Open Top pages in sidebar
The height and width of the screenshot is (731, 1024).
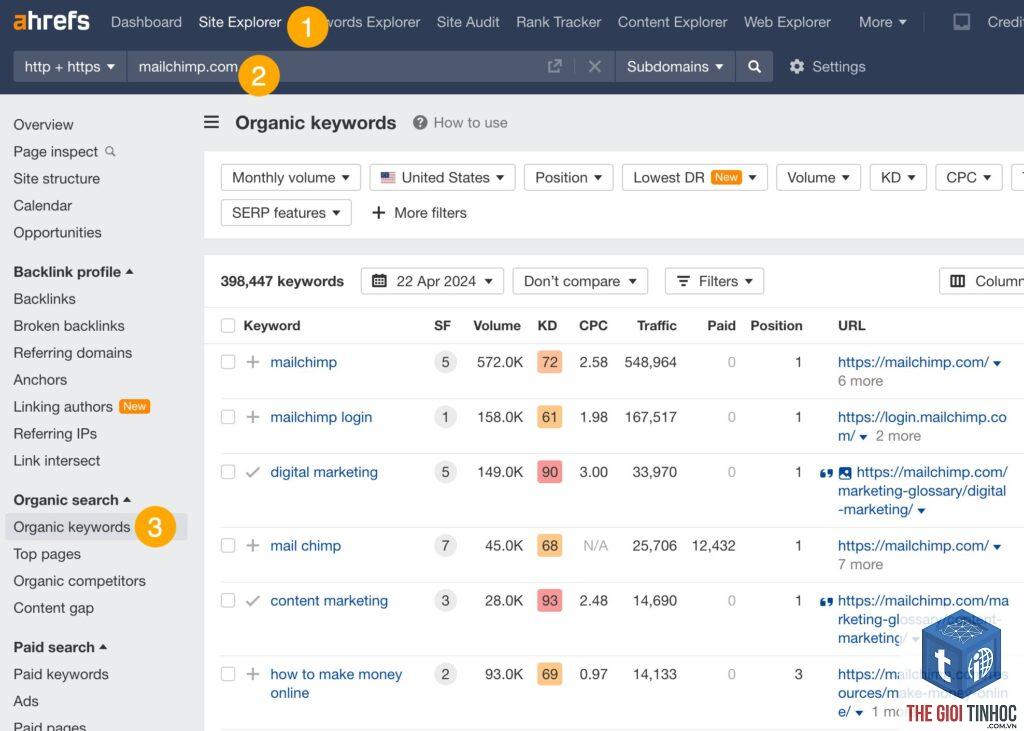pos(47,554)
